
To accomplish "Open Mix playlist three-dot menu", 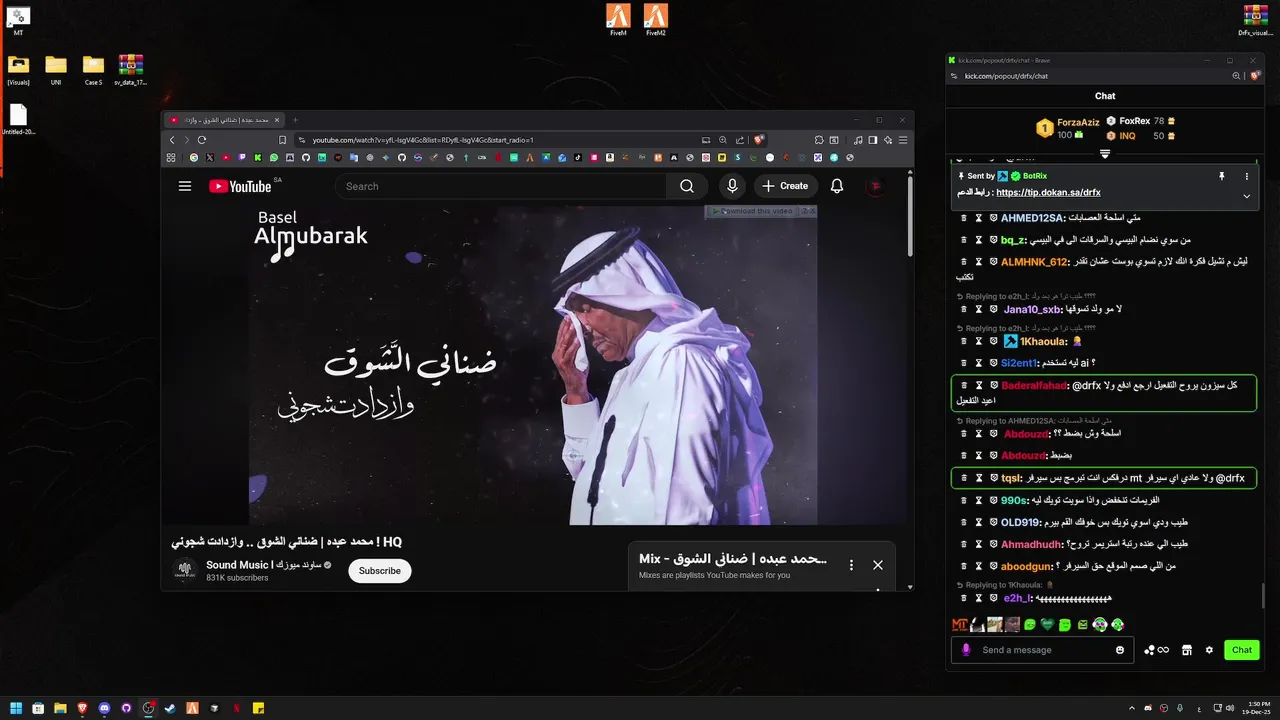I will 852,565.
